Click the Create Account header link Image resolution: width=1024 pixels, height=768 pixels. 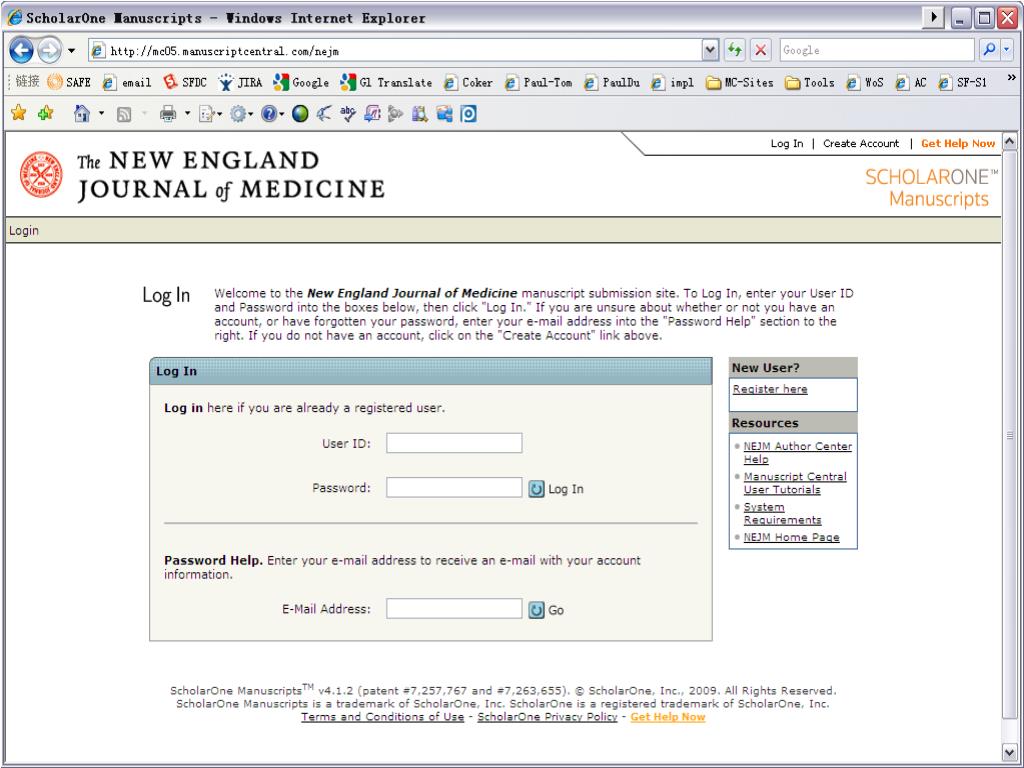click(x=861, y=144)
